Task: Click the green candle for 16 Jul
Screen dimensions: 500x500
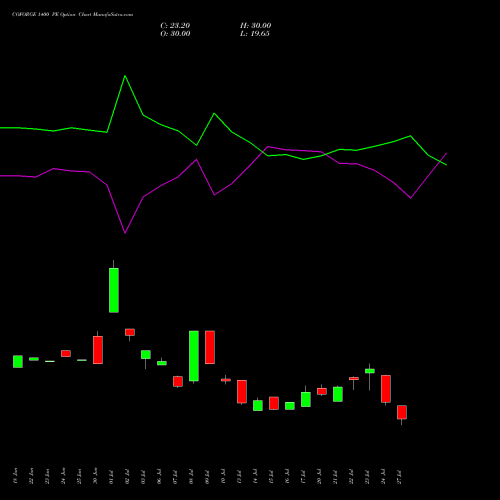Action: click(290, 406)
